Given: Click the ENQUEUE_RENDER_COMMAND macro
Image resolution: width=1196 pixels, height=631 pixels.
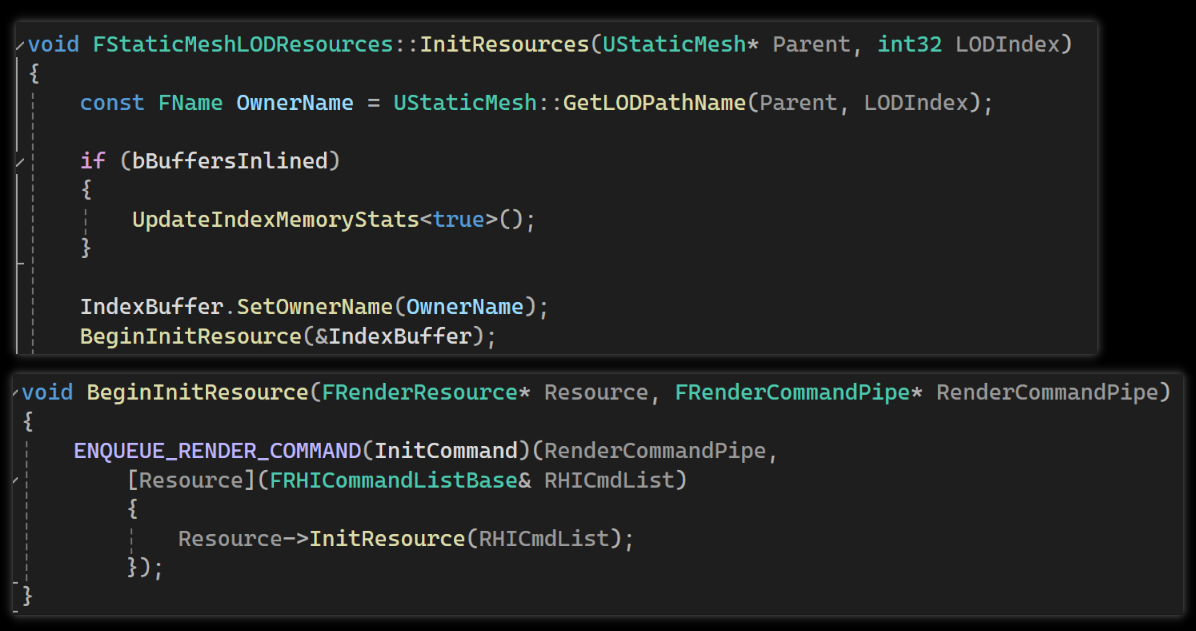Looking at the screenshot, I should coord(217,451).
